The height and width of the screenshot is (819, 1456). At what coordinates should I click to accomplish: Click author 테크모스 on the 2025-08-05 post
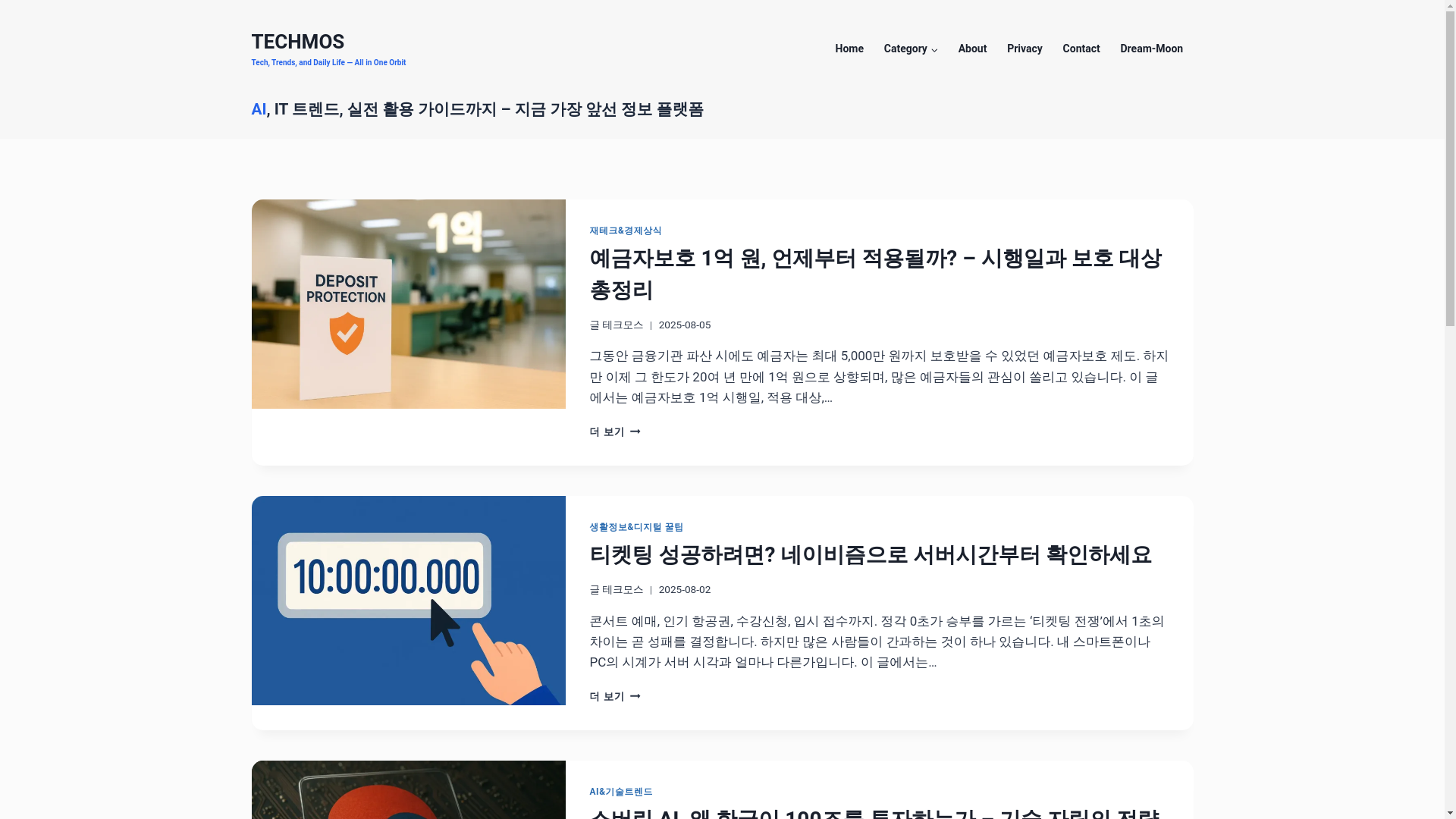click(x=622, y=325)
